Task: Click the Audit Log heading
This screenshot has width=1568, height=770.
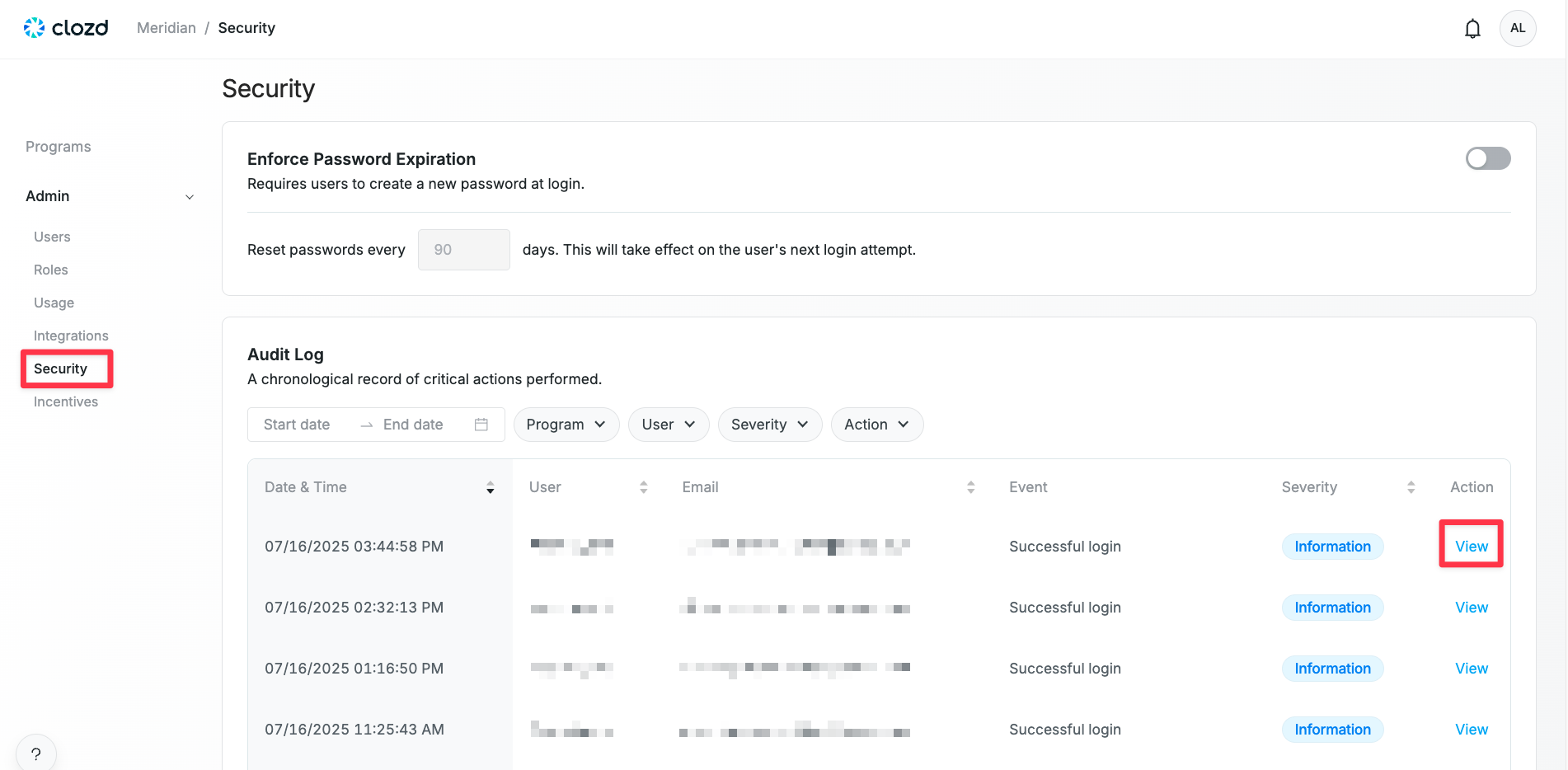Action: coord(285,354)
